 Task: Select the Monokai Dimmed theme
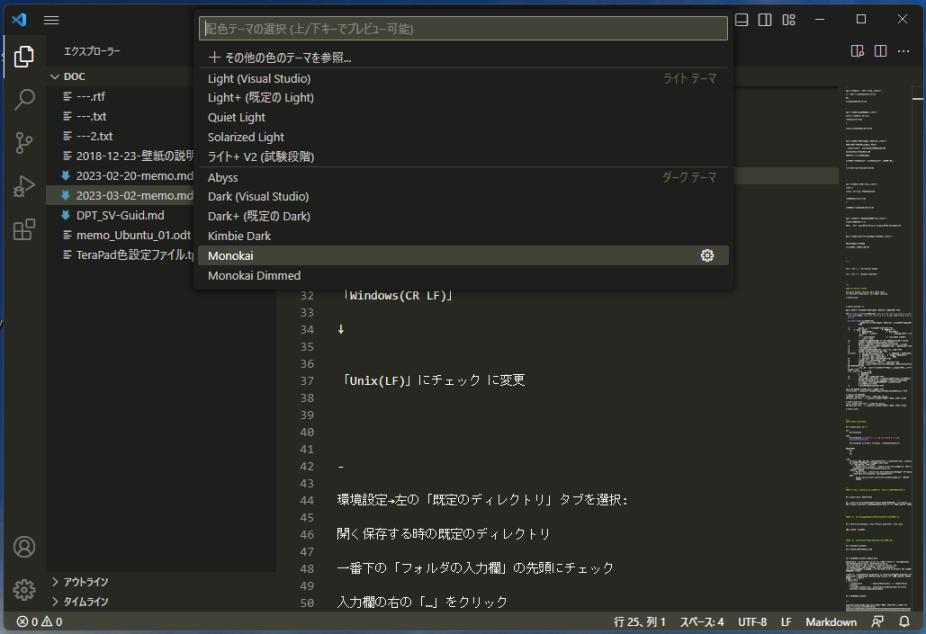463,275
